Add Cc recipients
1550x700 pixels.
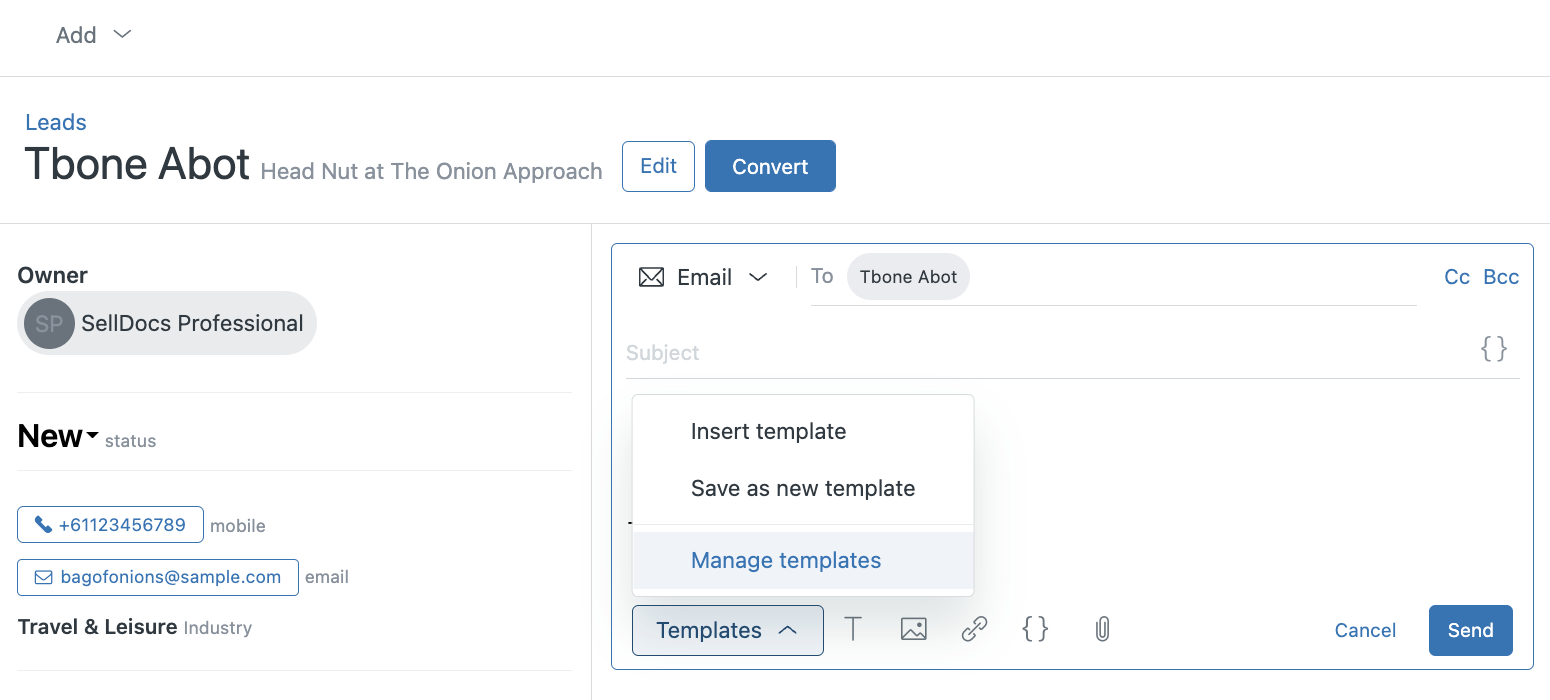[1457, 277]
